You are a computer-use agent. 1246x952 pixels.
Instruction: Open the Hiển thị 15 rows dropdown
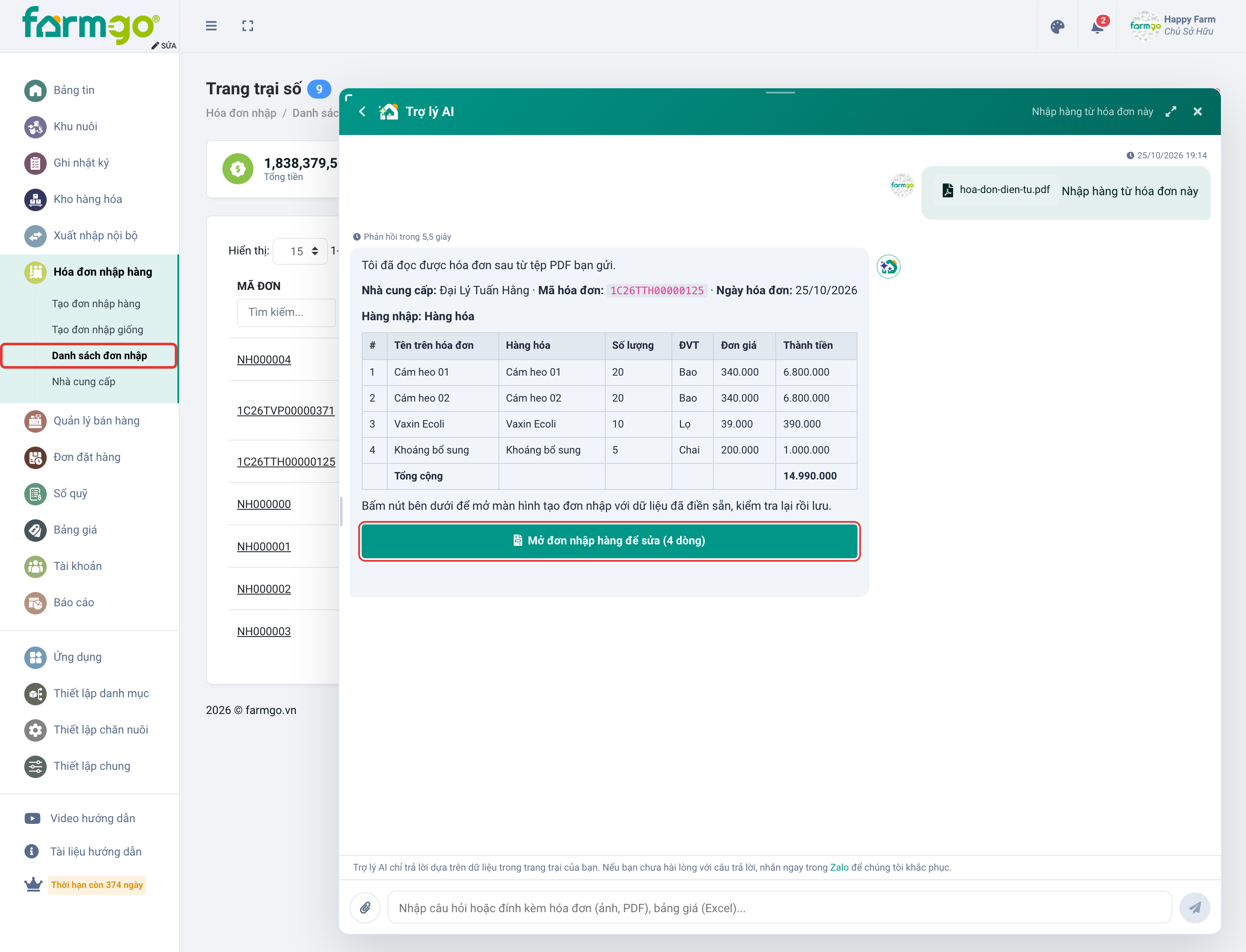click(x=300, y=251)
